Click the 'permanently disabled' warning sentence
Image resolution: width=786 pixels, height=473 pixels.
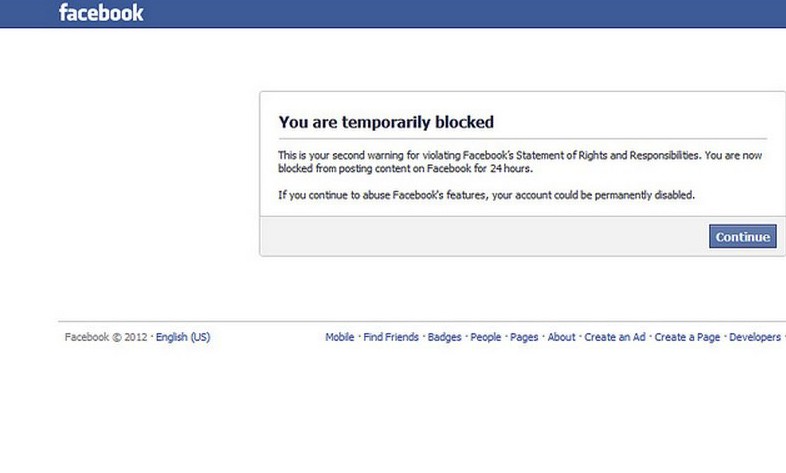(486, 195)
